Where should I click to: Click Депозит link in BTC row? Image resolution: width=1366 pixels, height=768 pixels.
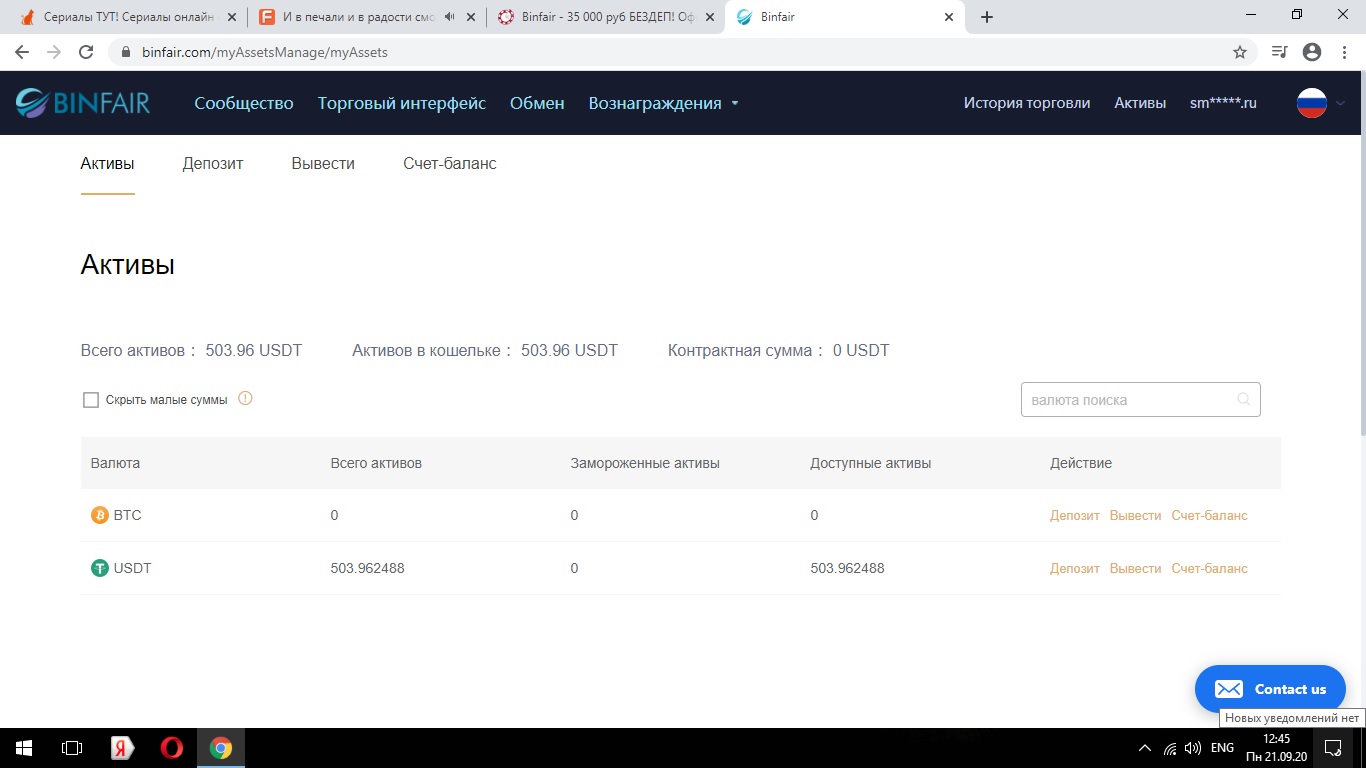coord(1075,515)
